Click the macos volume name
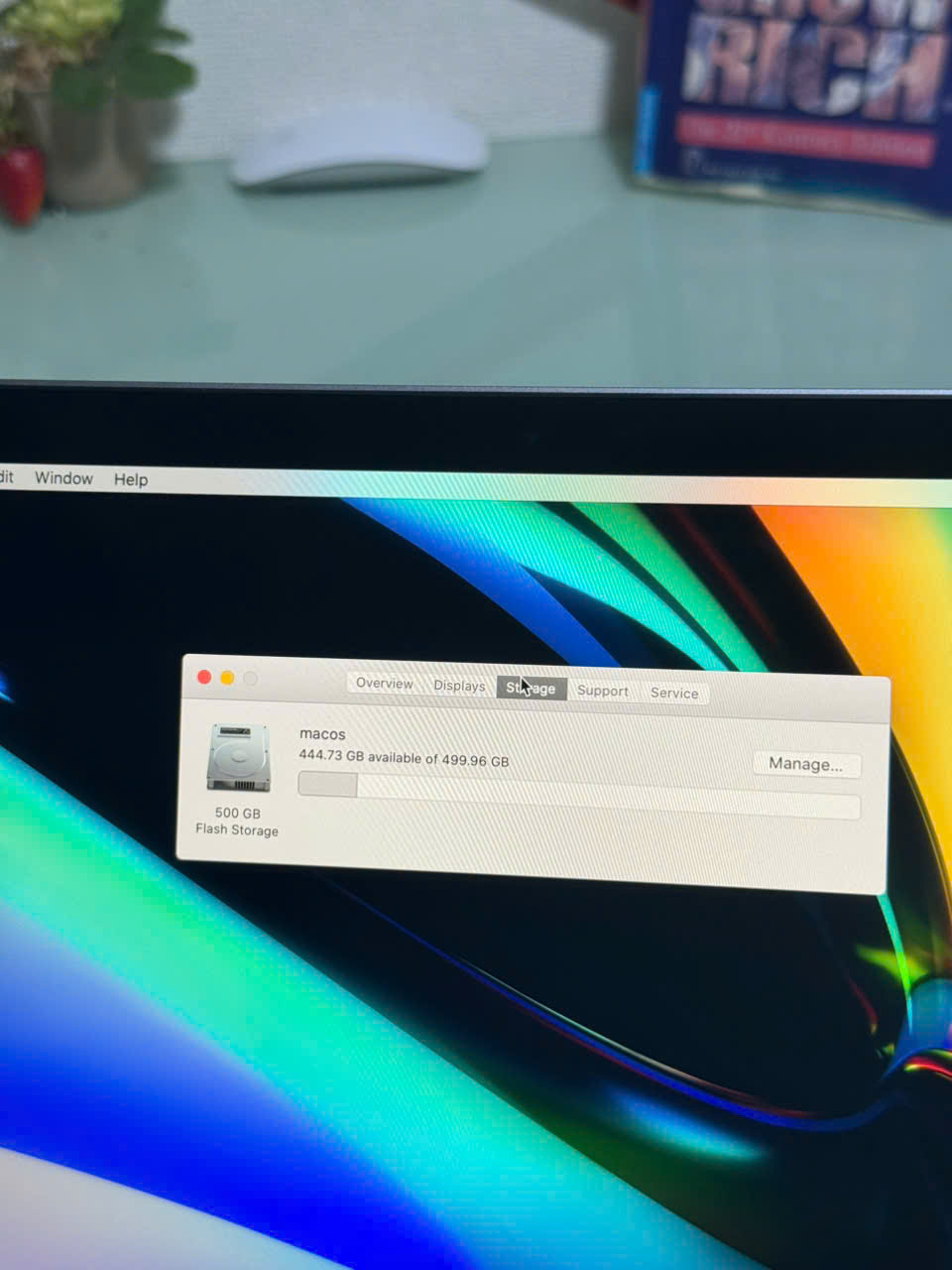 click(x=322, y=734)
